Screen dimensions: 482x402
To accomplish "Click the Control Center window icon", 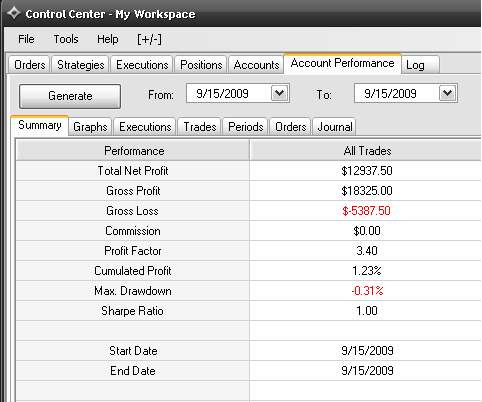I will pos(14,13).
